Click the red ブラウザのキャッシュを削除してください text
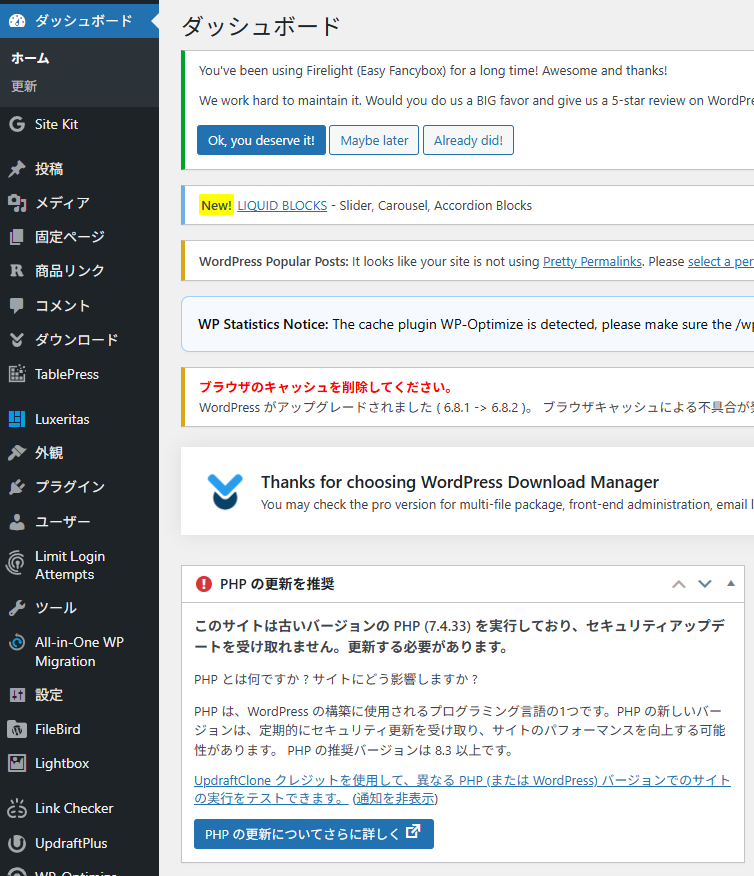The width and height of the screenshot is (754, 876). coord(326,387)
